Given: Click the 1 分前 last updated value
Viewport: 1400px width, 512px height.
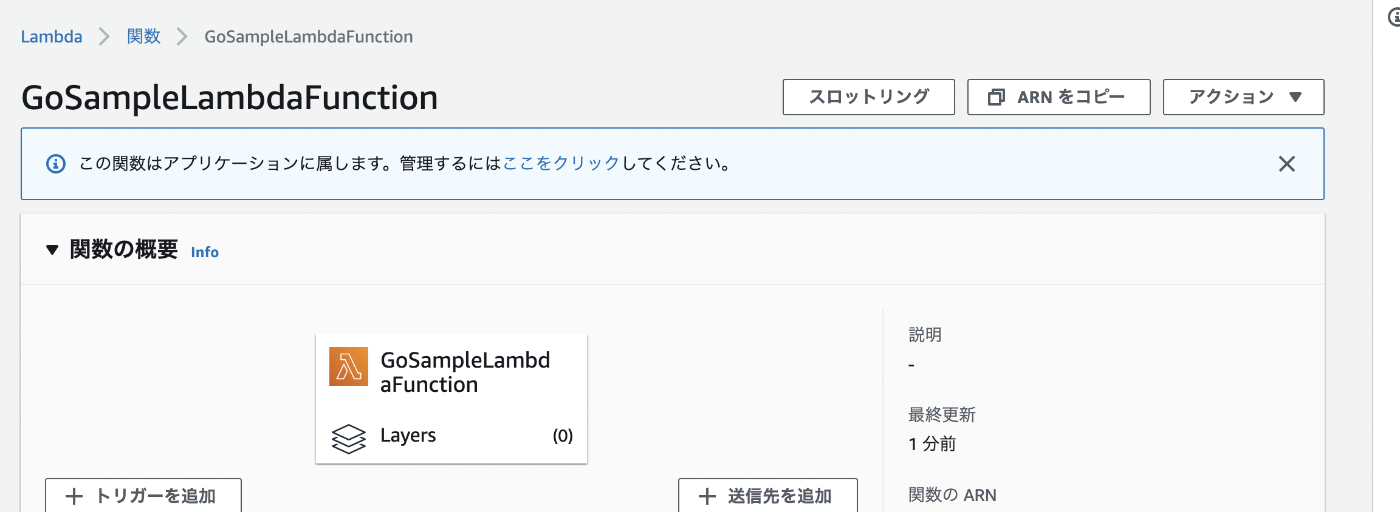Looking at the screenshot, I should click(932, 444).
